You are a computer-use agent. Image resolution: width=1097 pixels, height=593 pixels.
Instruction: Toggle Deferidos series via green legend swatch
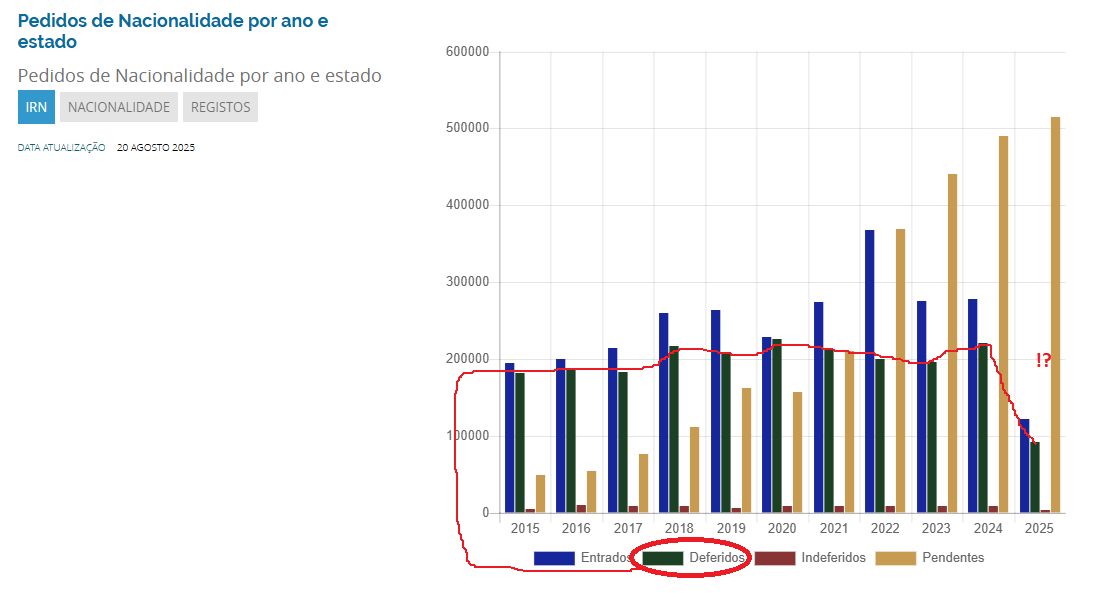(x=661, y=558)
